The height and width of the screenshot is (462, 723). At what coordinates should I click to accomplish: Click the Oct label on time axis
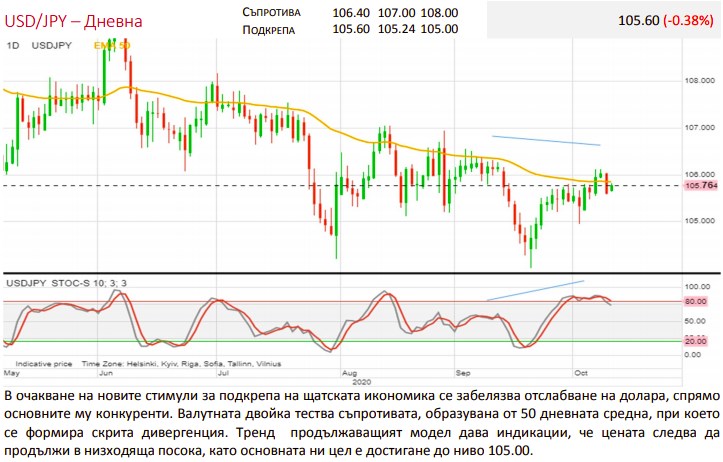tap(581, 373)
